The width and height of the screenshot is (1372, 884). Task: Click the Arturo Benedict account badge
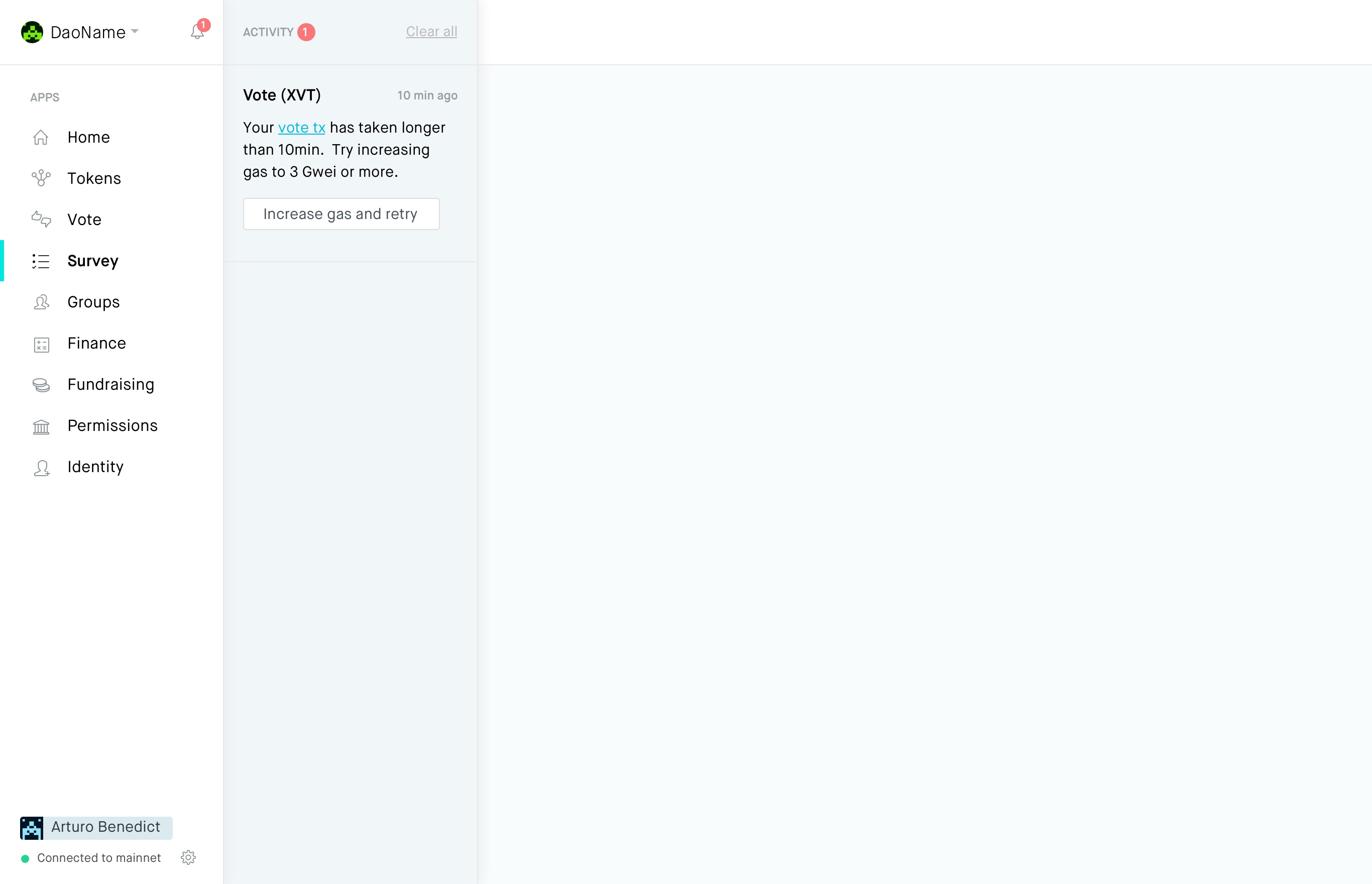point(96,828)
